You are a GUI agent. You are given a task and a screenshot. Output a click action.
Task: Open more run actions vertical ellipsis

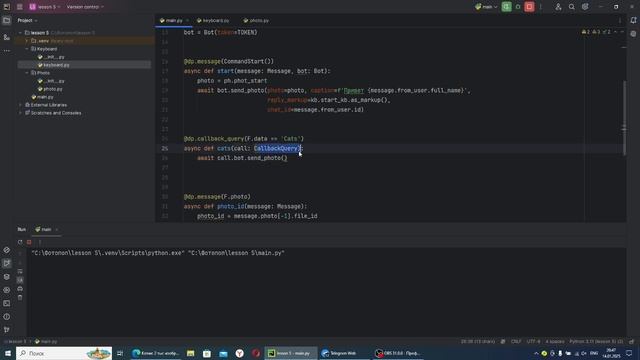tap(541, 7)
